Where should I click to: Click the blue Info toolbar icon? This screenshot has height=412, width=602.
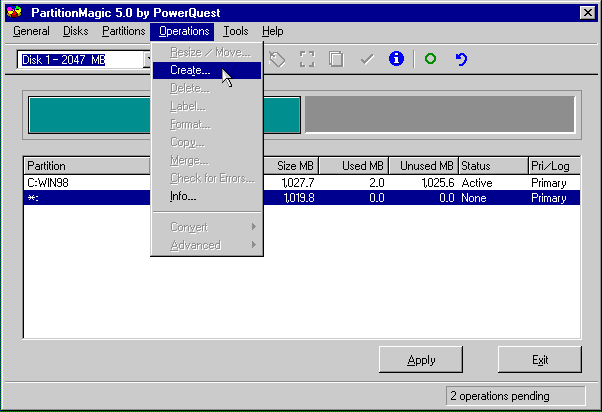(x=396, y=60)
